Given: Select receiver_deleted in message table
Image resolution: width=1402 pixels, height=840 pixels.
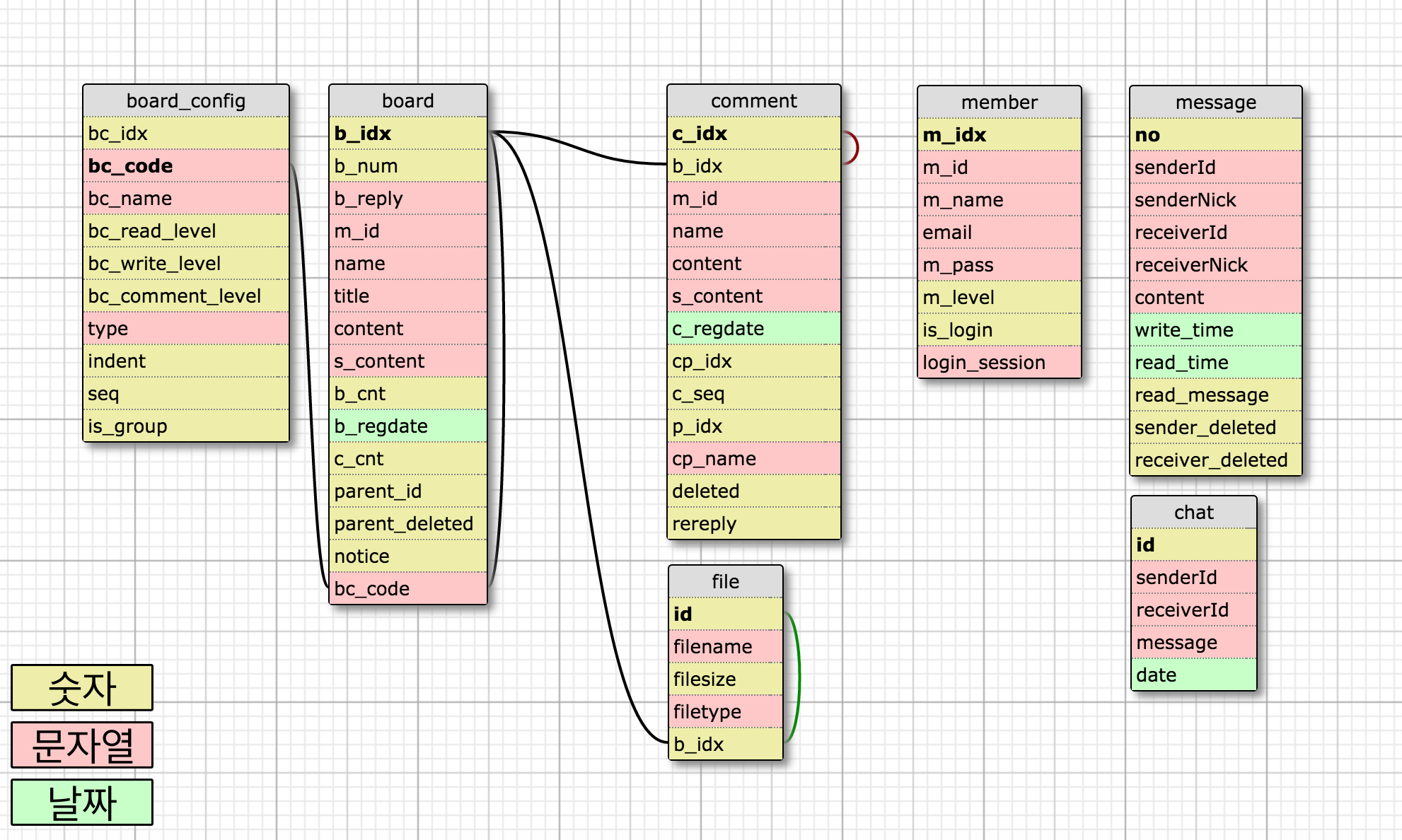Looking at the screenshot, I should click(1215, 460).
